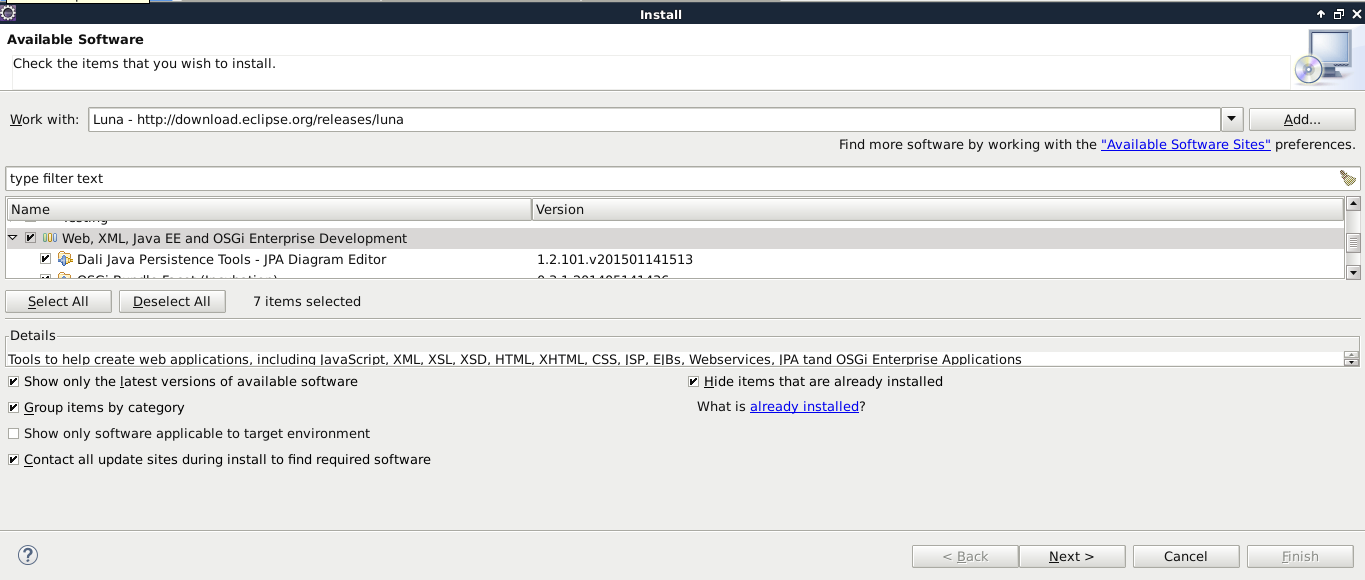
Task: Toggle Hide items that are already installed
Action: point(693,382)
